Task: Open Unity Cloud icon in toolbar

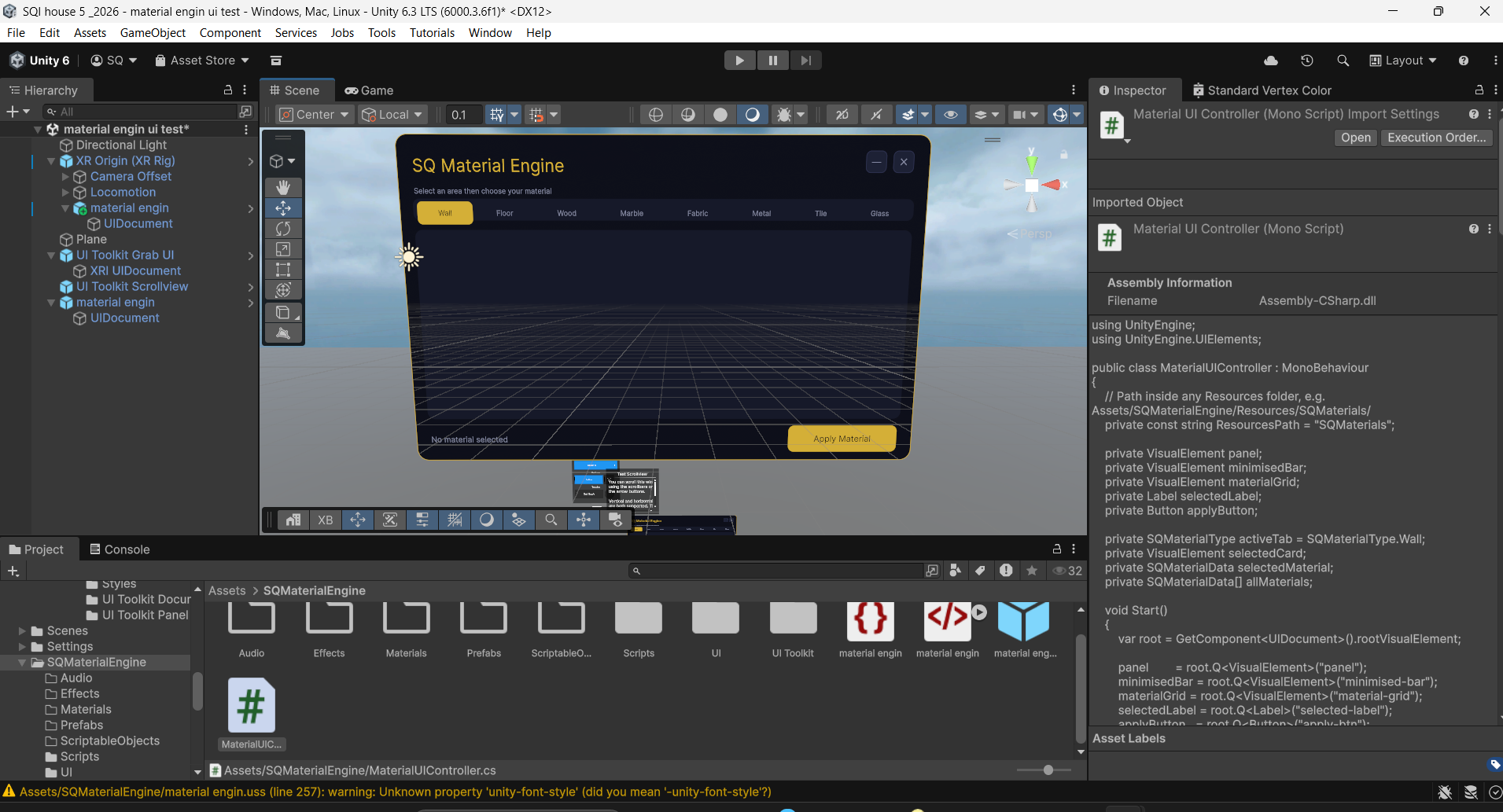Action: pyautogui.click(x=1271, y=61)
